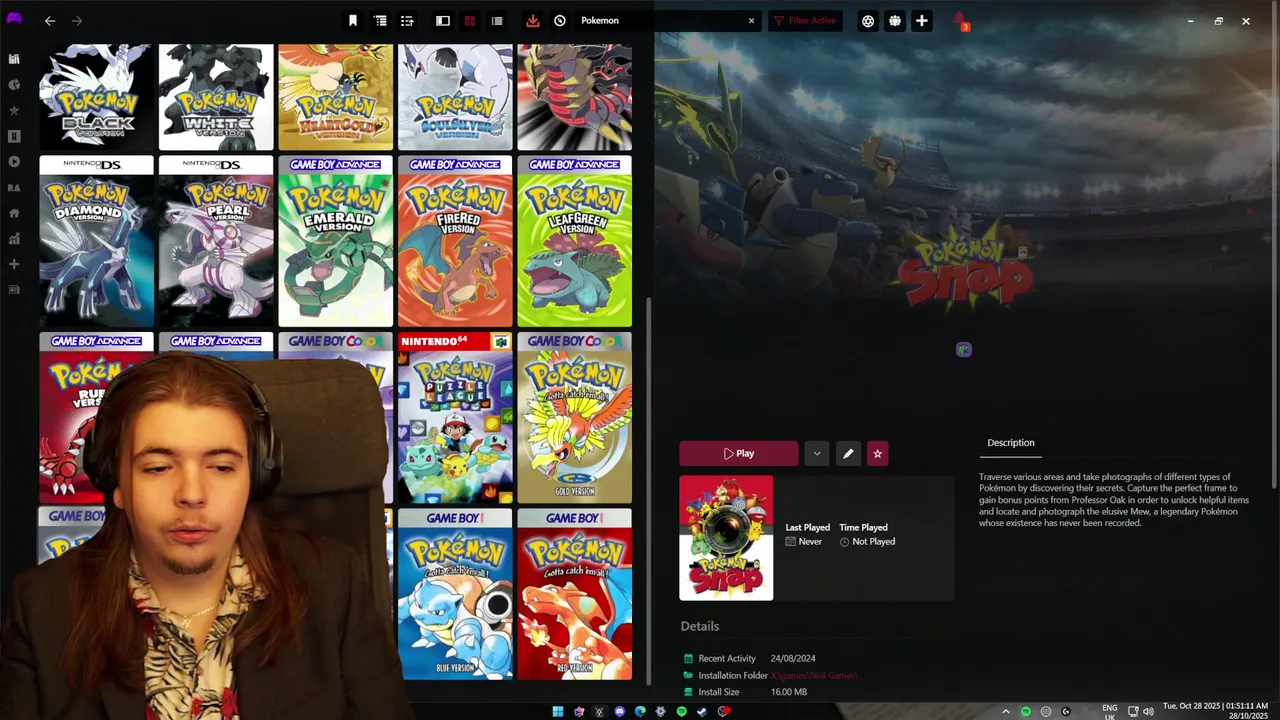
Task: Open the installation folder link
Action: click(x=814, y=676)
